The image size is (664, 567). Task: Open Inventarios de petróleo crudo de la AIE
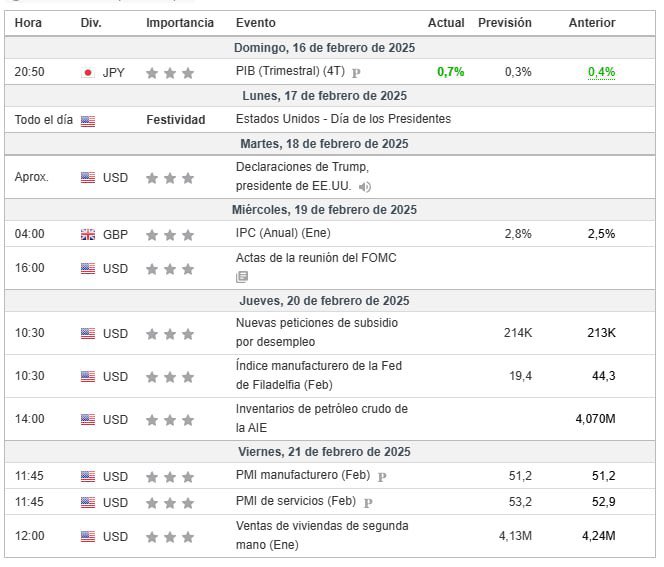coord(322,418)
